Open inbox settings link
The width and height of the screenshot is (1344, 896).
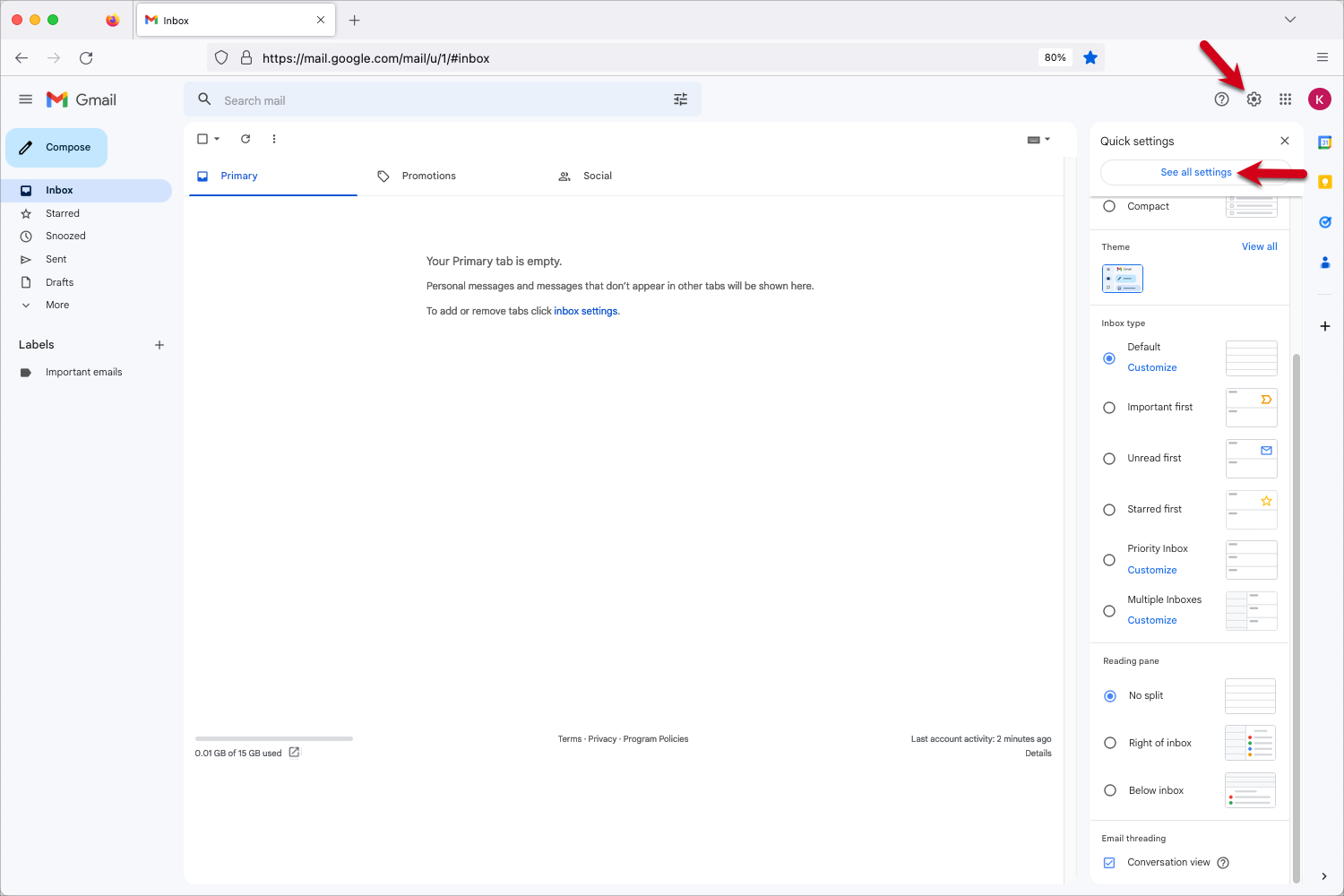(586, 311)
